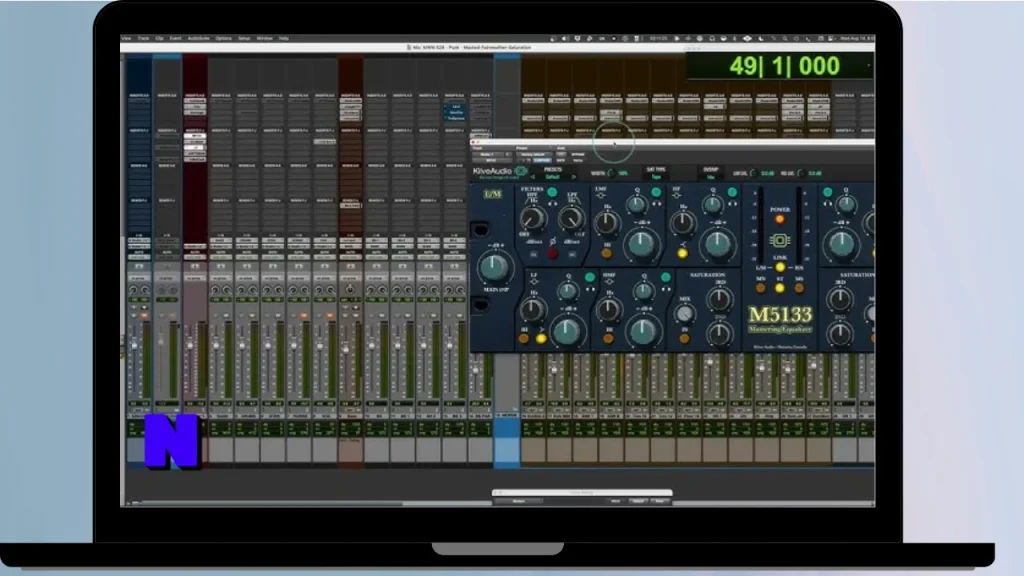Select MN mono mode
This screenshot has height=576, width=1024.
[x=760, y=288]
